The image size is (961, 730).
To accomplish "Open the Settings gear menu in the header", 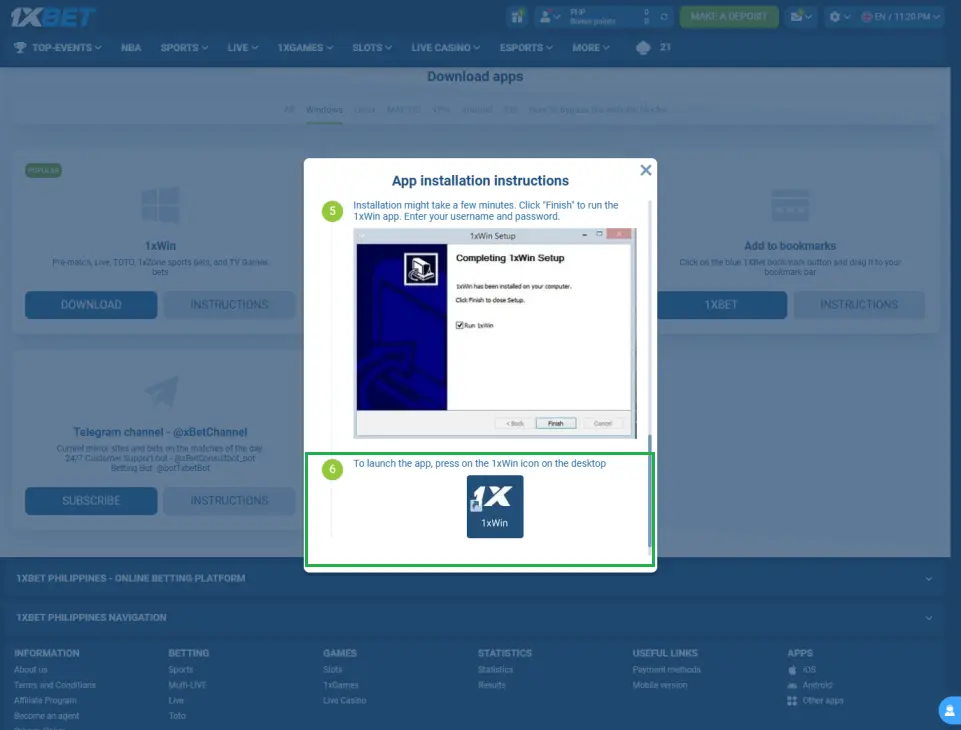I will (837, 17).
